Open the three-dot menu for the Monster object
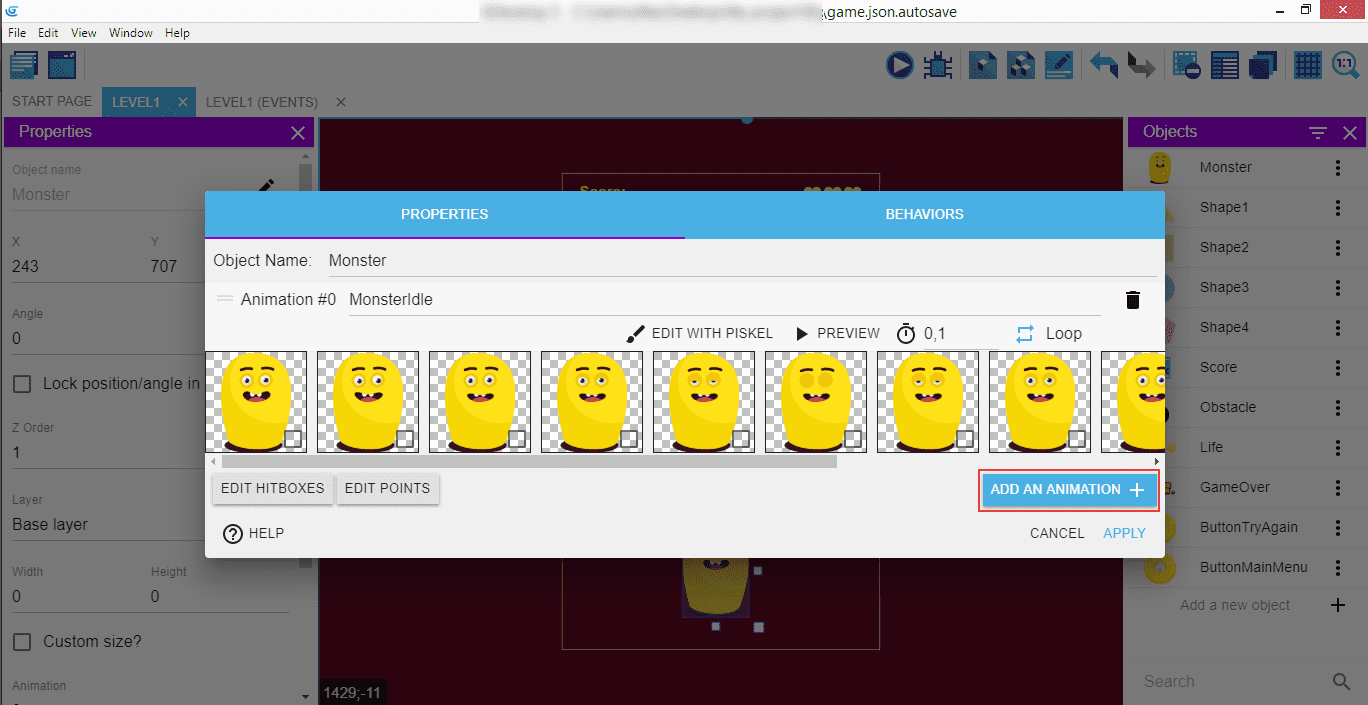 pos(1338,168)
